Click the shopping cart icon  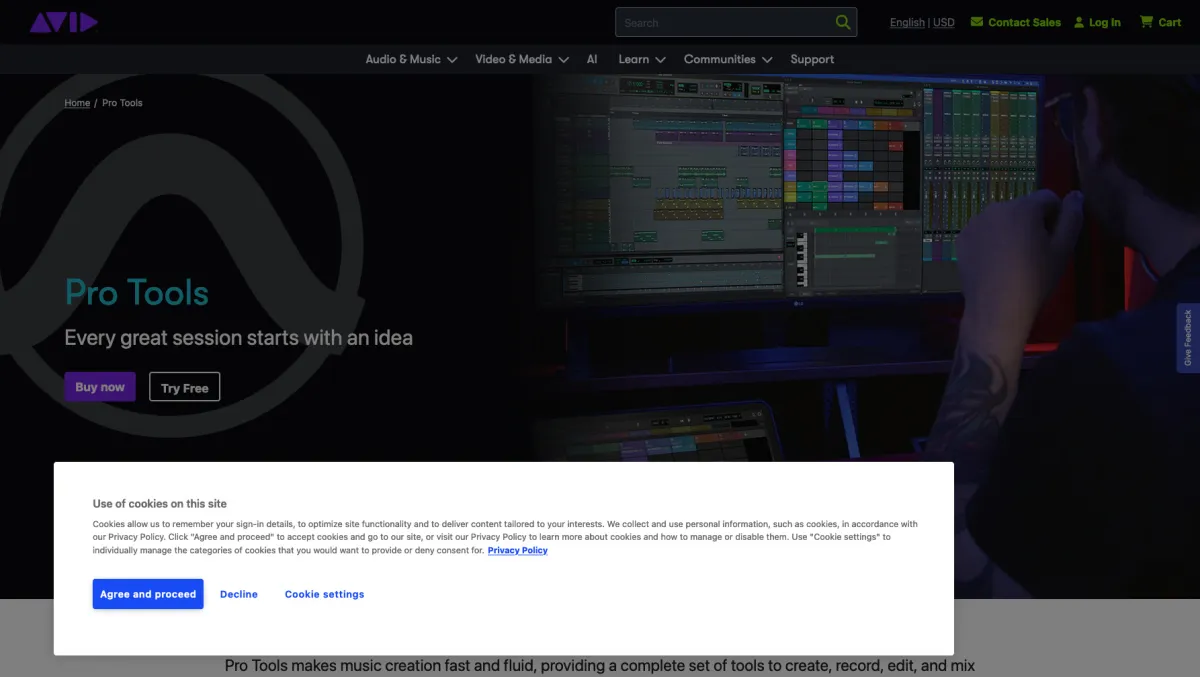coord(1146,22)
